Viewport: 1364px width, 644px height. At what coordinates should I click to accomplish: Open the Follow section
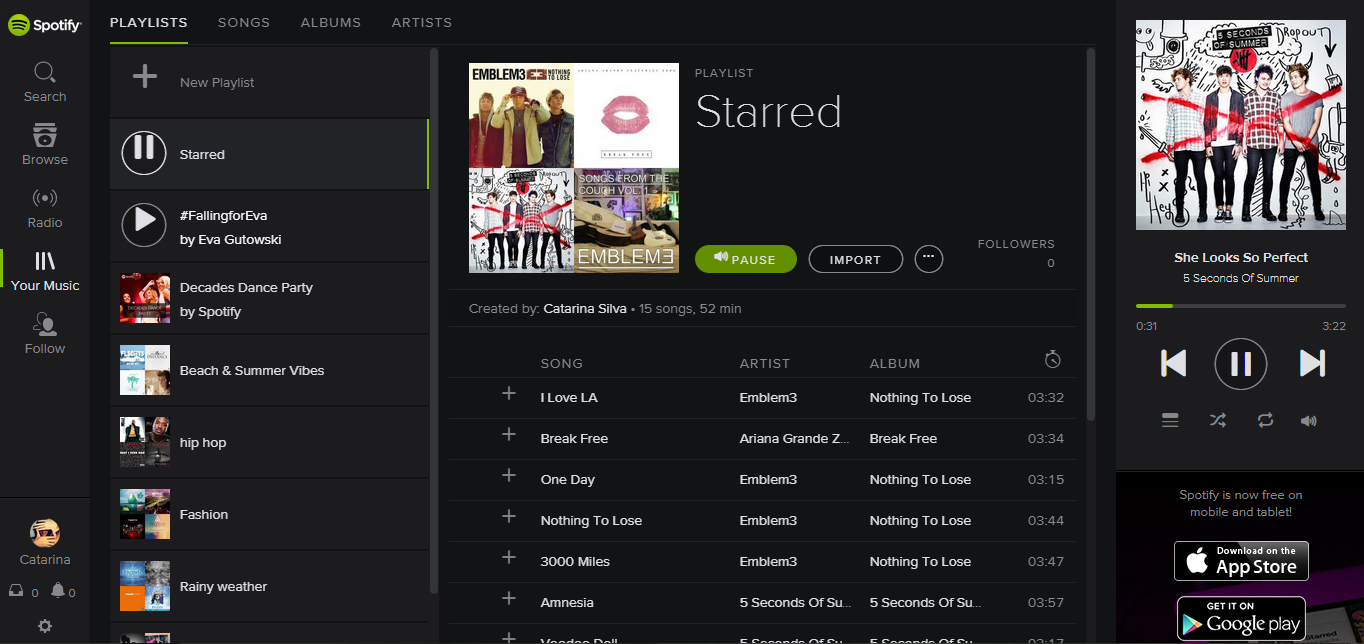pos(45,334)
